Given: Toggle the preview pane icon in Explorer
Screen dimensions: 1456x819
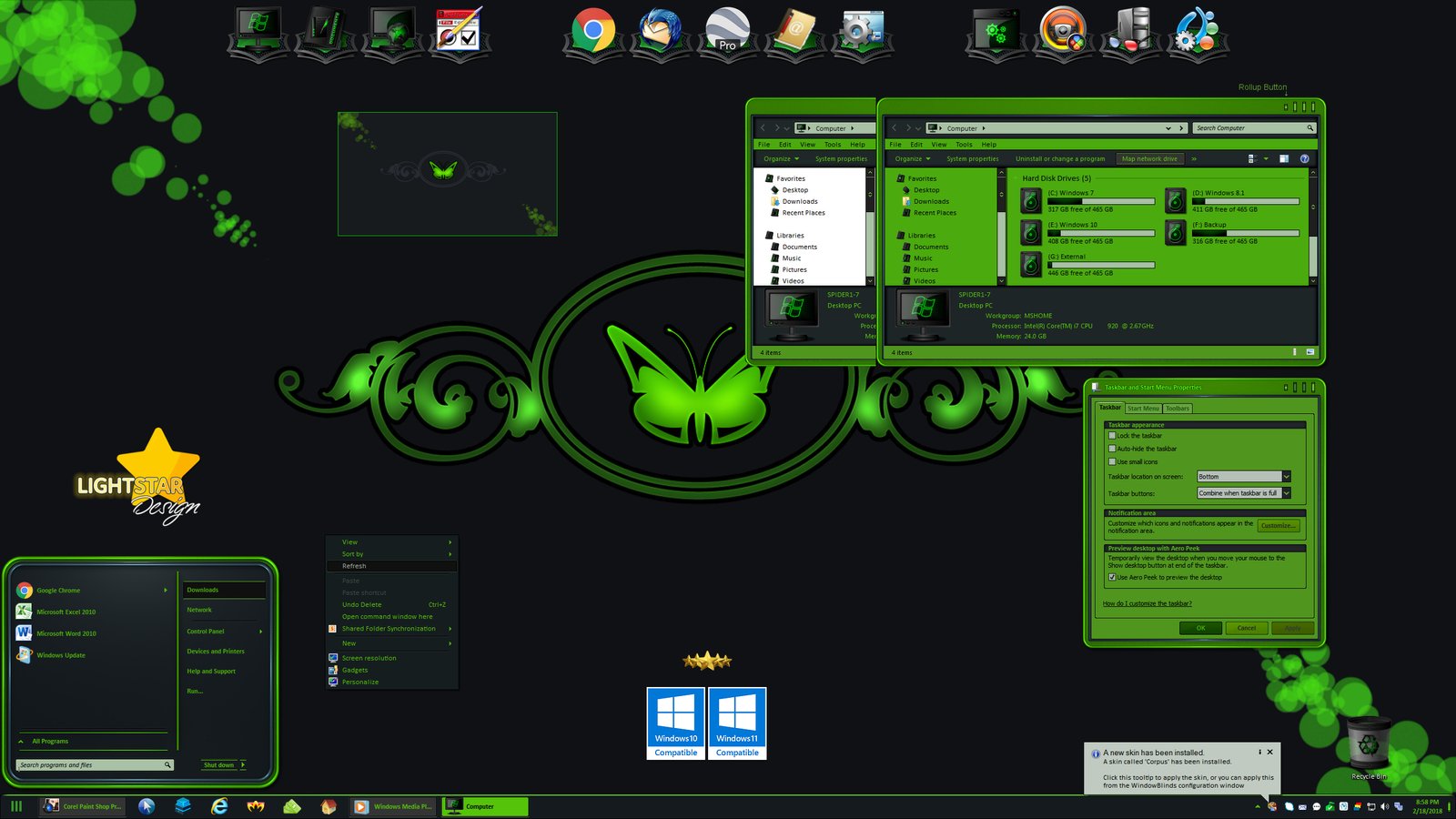Looking at the screenshot, I should (x=1283, y=158).
